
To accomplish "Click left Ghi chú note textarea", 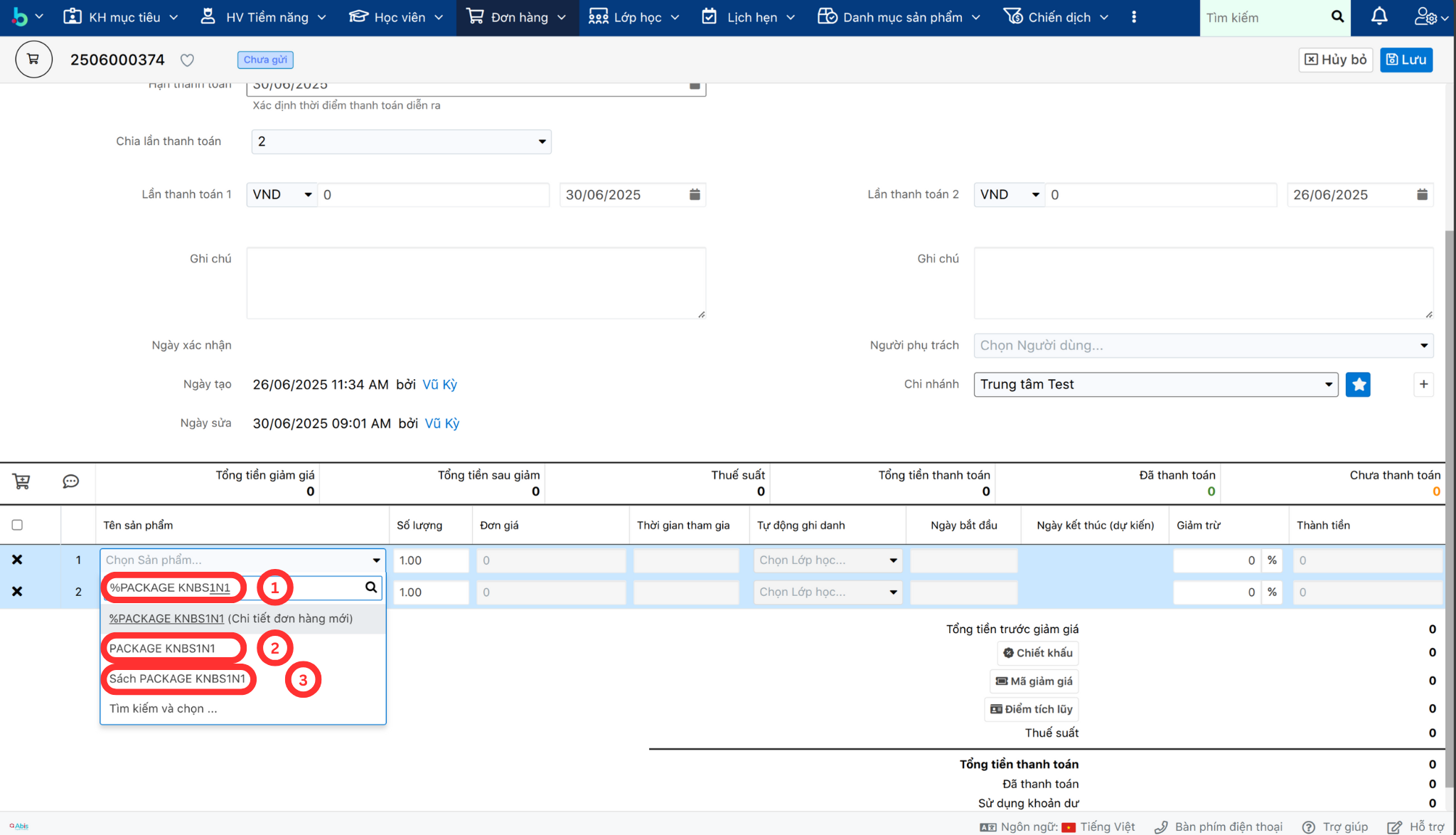I will click(476, 283).
